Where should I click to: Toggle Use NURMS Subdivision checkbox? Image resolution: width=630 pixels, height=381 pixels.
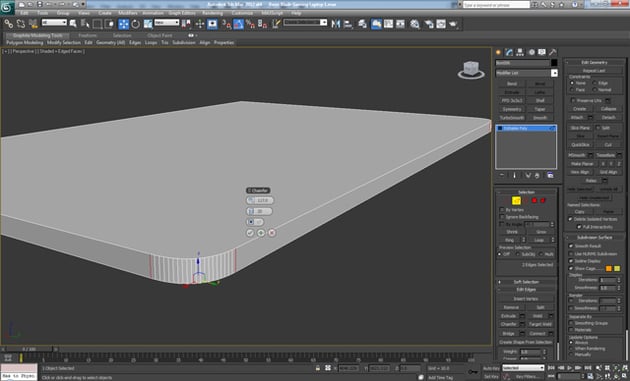[571, 254]
